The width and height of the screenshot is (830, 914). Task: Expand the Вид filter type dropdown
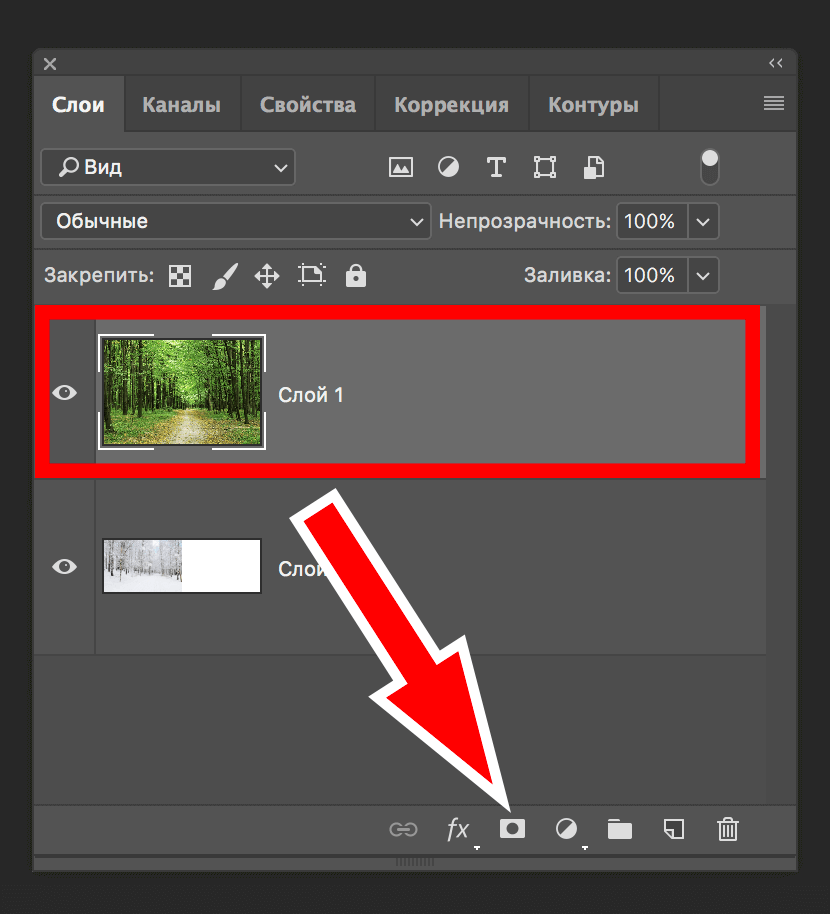point(168,167)
